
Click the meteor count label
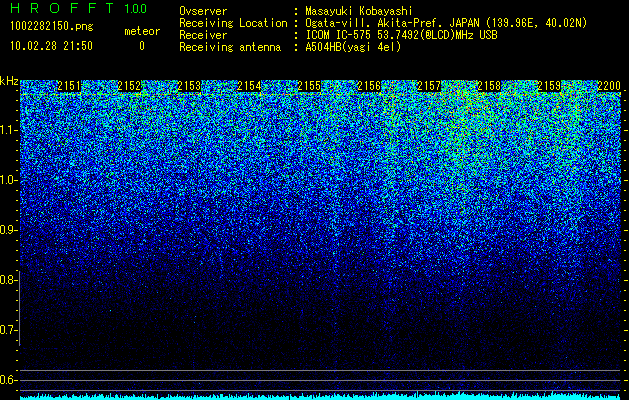pyautogui.click(x=142, y=31)
